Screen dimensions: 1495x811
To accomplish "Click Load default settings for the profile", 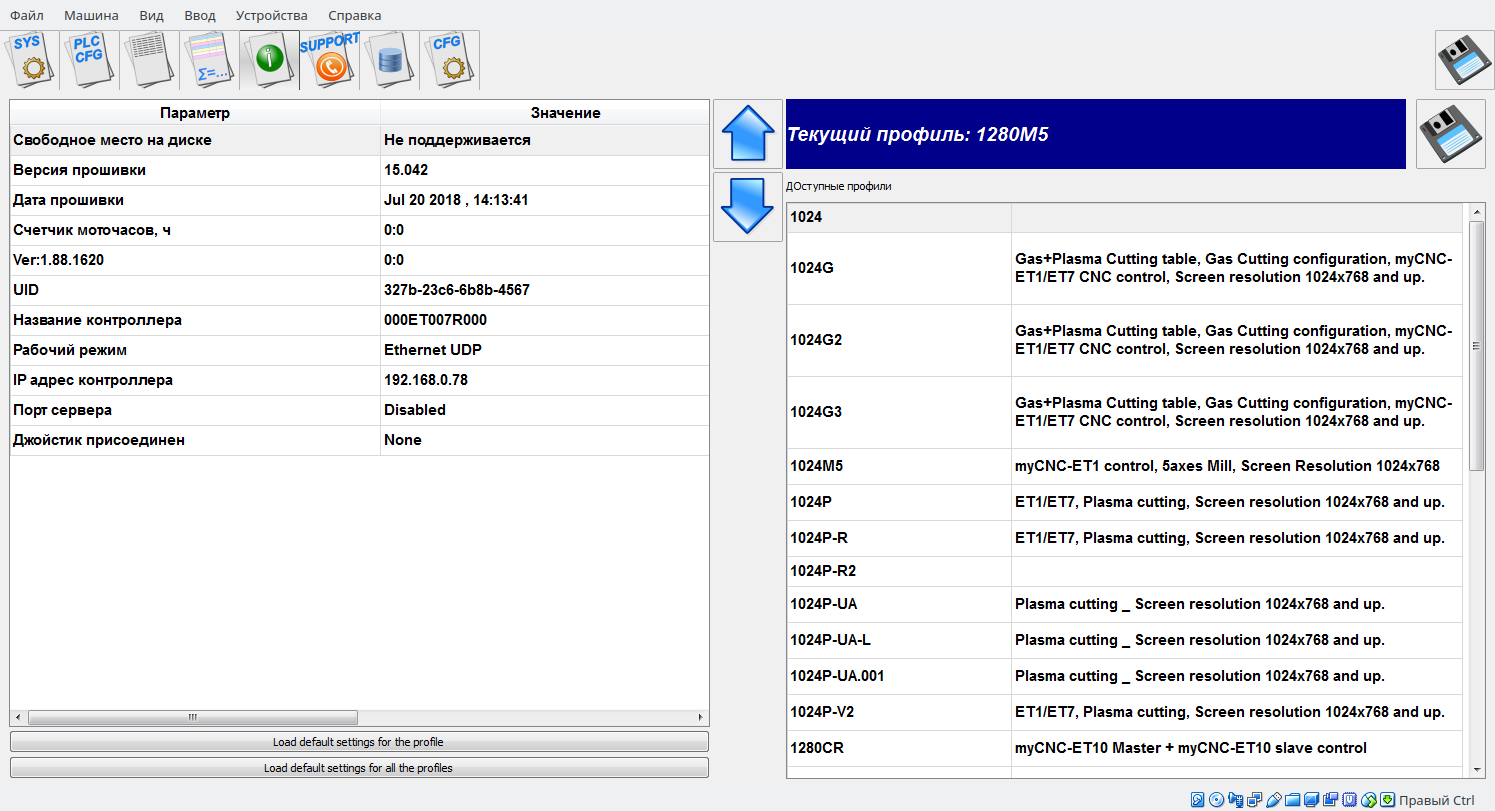I will click(359, 742).
